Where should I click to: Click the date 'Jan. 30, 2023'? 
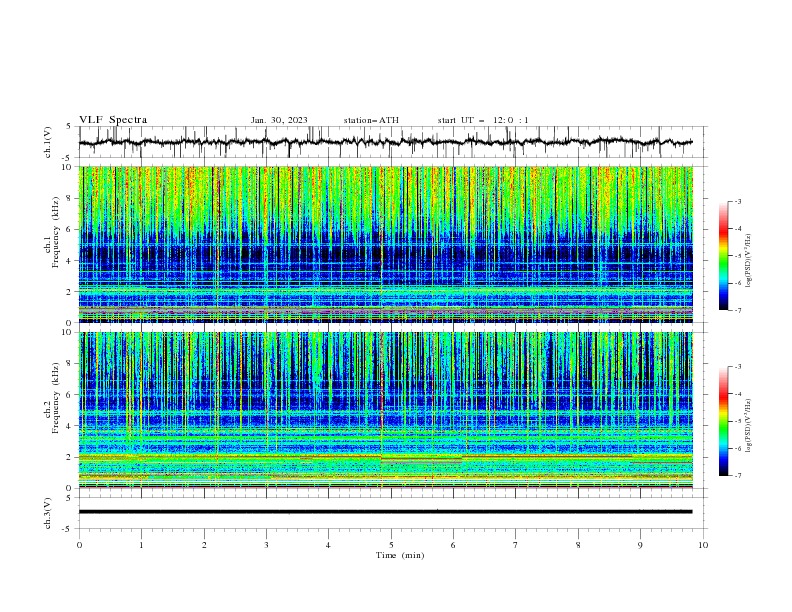[x=279, y=120]
